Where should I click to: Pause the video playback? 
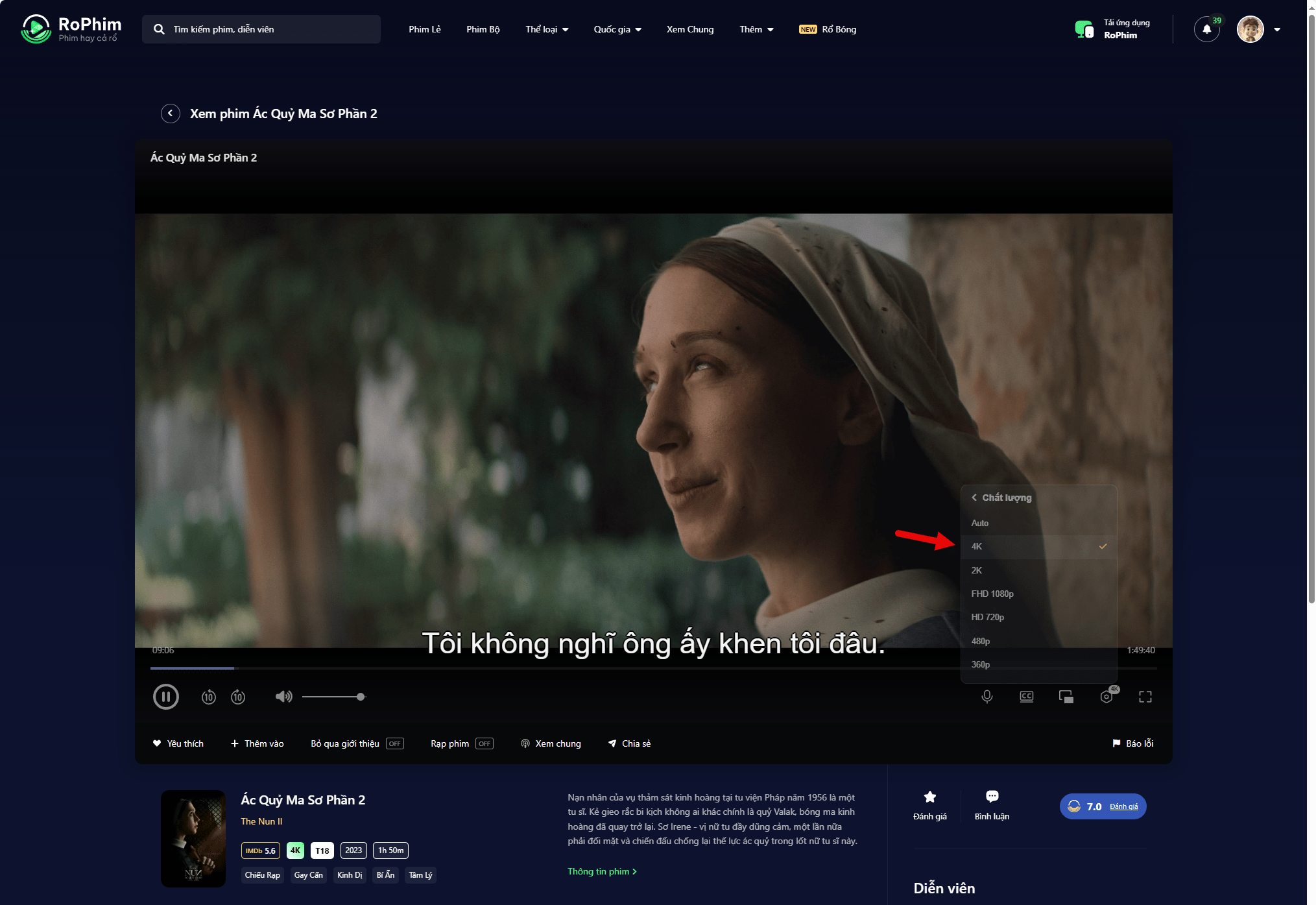click(165, 697)
